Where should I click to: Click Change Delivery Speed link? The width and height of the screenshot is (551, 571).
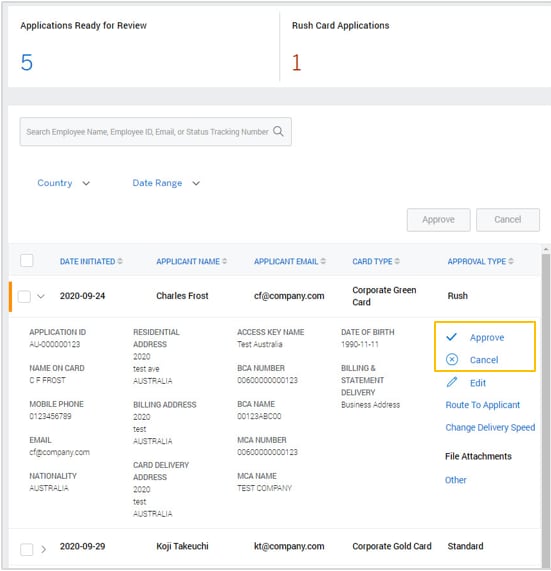pyautogui.click(x=490, y=427)
